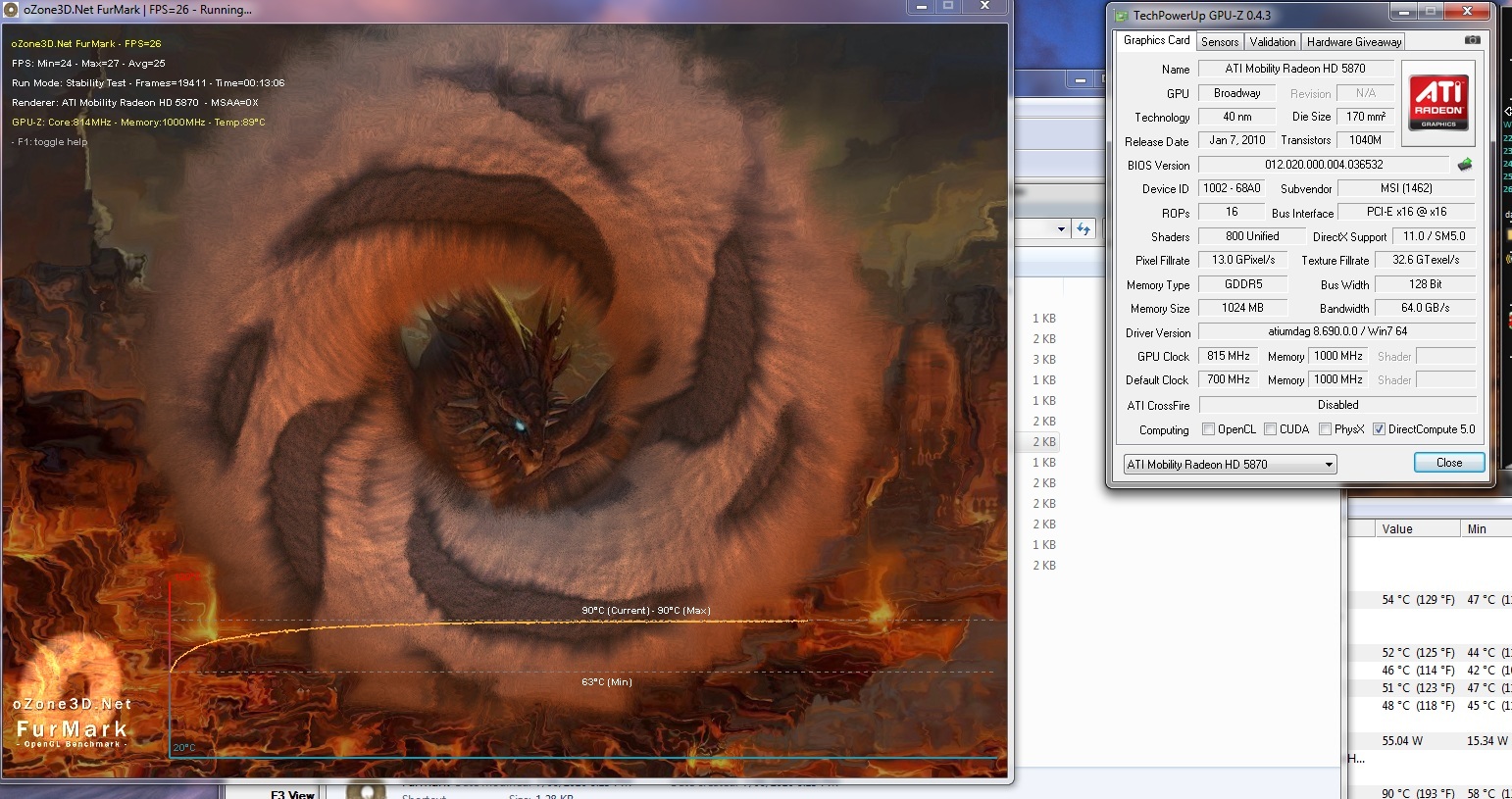The image size is (1512, 799).
Task: Click the BIOS Version field 012.020.000.004.036532
Action: [1324, 165]
